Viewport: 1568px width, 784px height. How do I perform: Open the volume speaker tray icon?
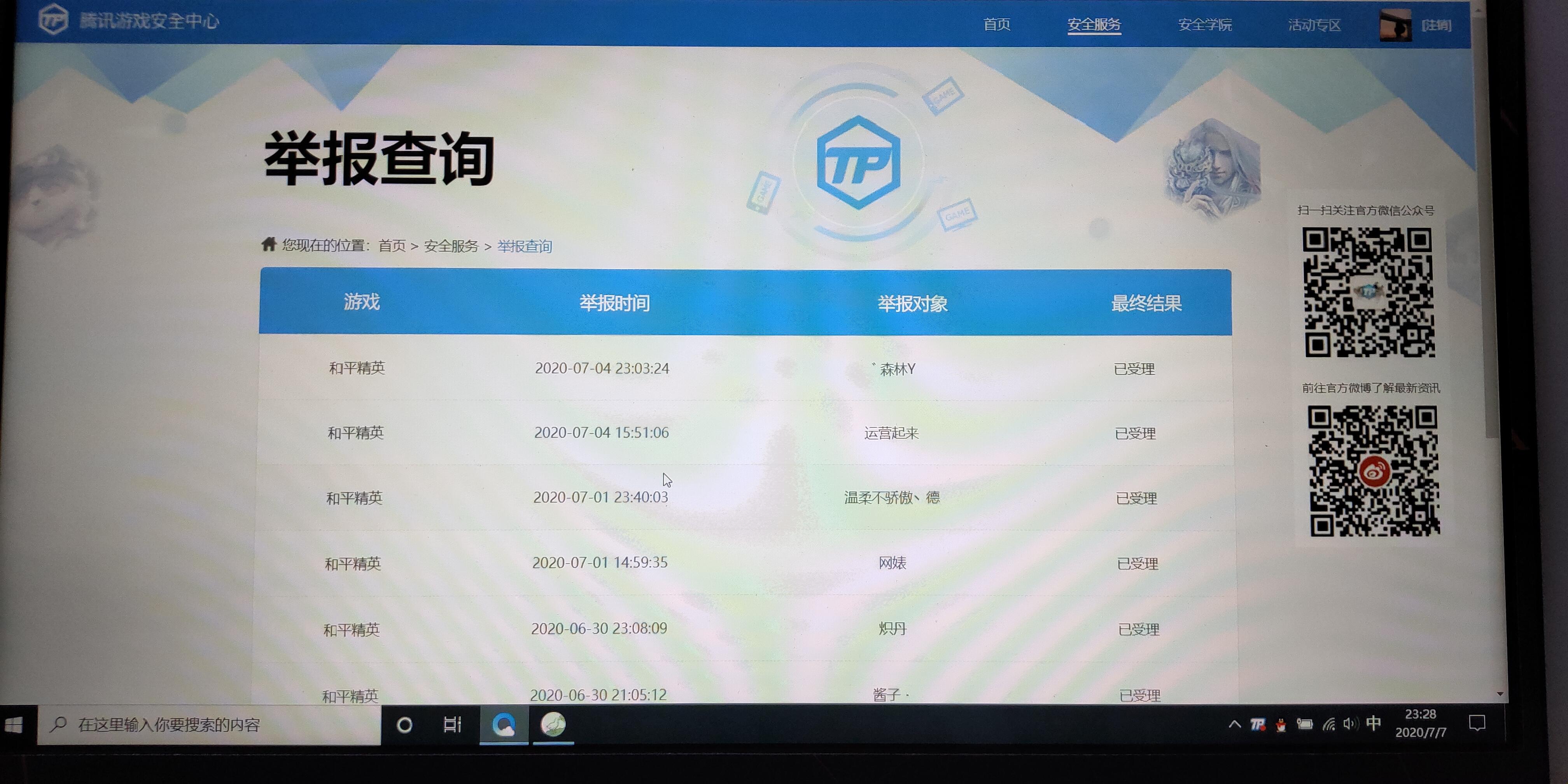coord(1351,724)
